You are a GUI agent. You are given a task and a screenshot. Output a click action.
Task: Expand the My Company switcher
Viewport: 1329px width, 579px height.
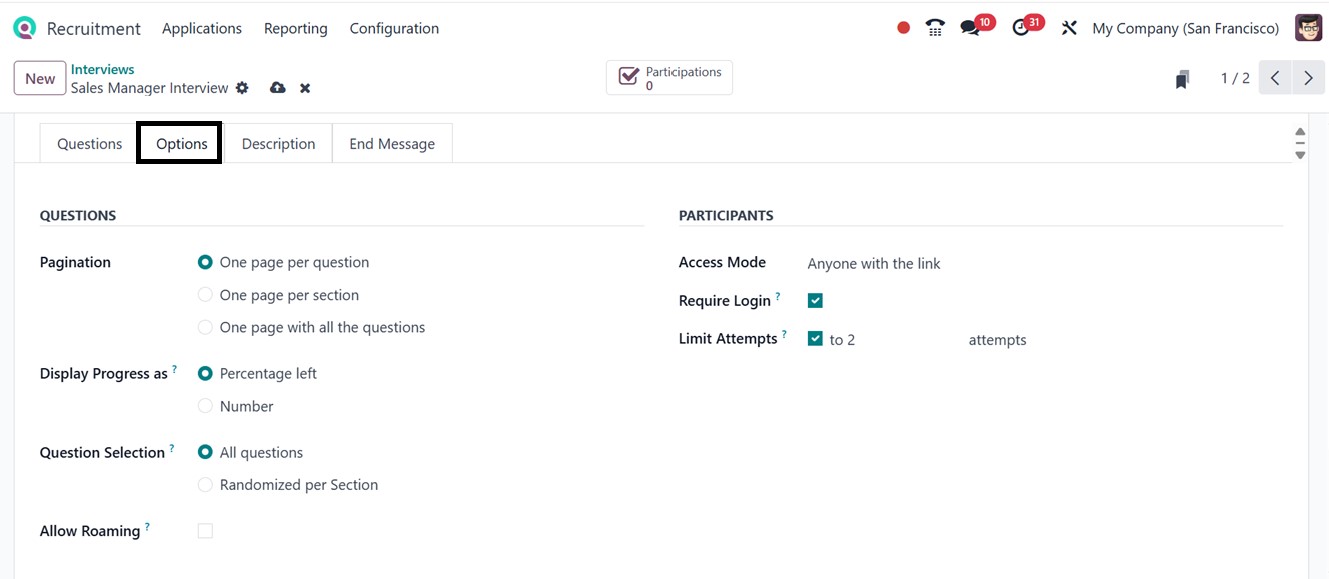click(1185, 28)
